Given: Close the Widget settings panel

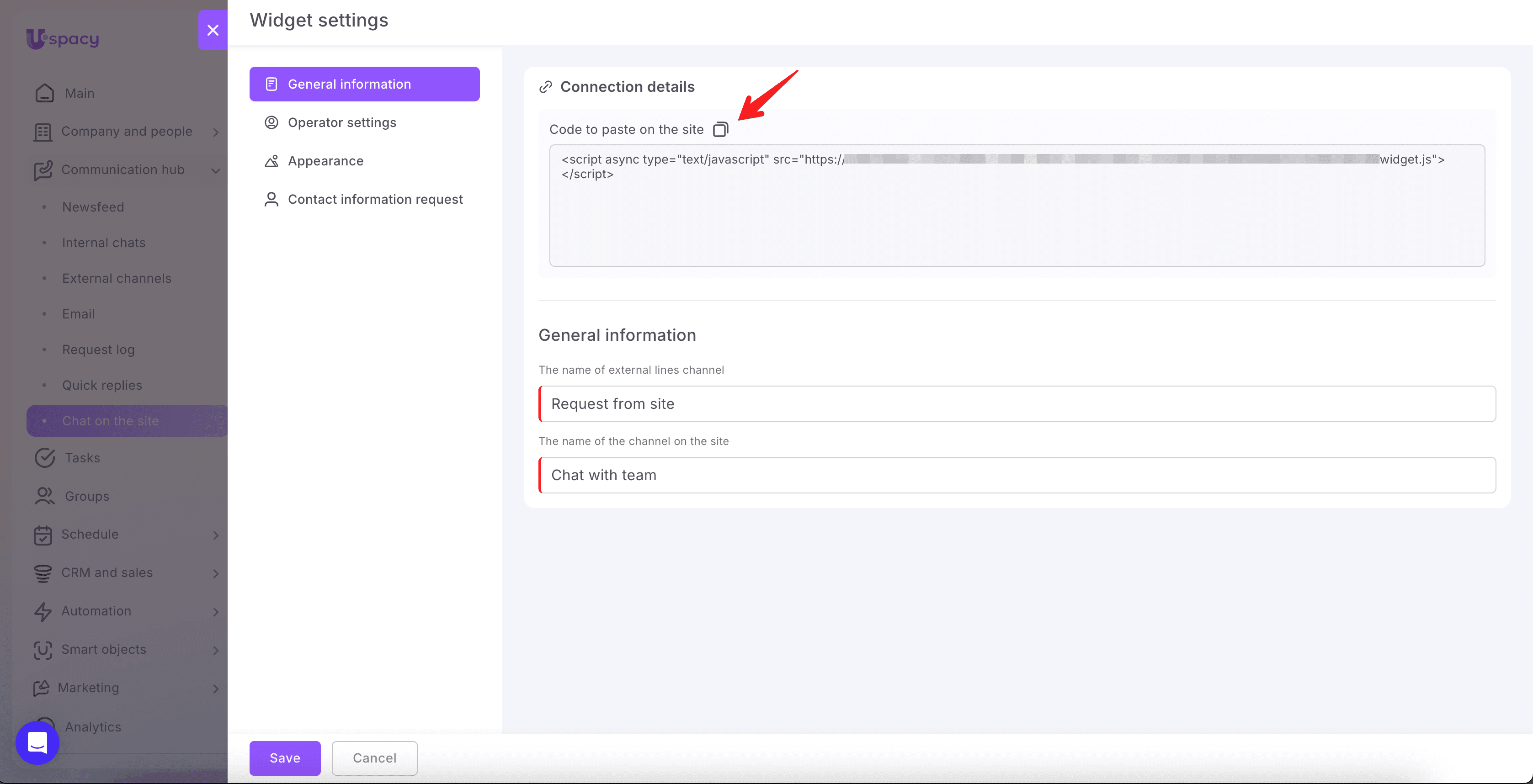Looking at the screenshot, I should pos(213,30).
